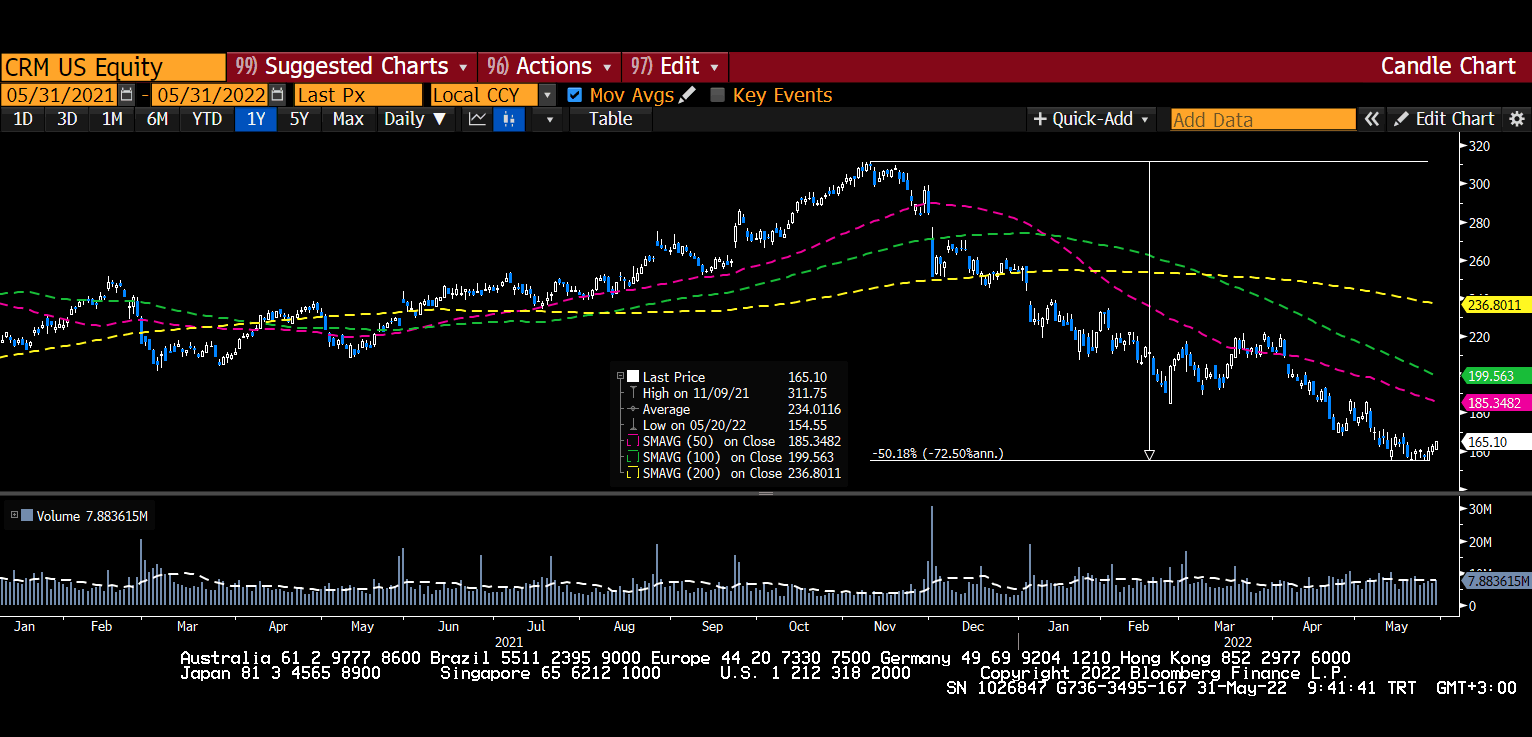The width and height of the screenshot is (1532, 737).
Task: Click the Table button
Action: pyautogui.click(x=610, y=119)
